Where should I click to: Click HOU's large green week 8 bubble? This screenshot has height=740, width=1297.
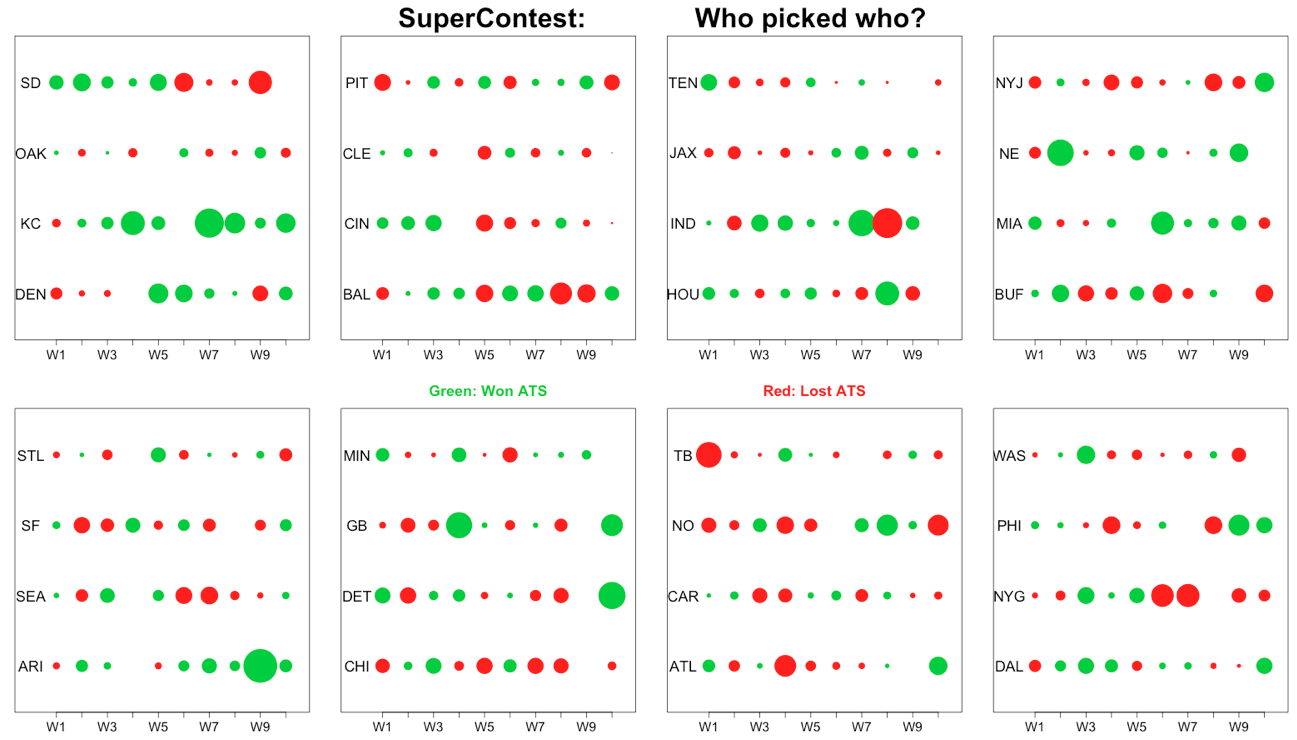click(887, 293)
